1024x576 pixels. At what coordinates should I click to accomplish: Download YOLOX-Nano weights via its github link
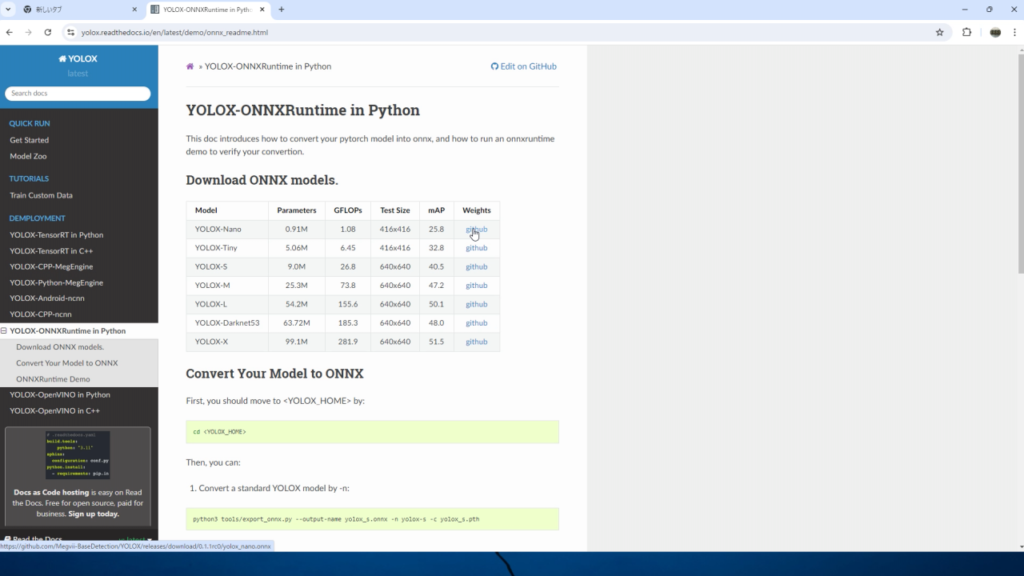(x=476, y=229)
